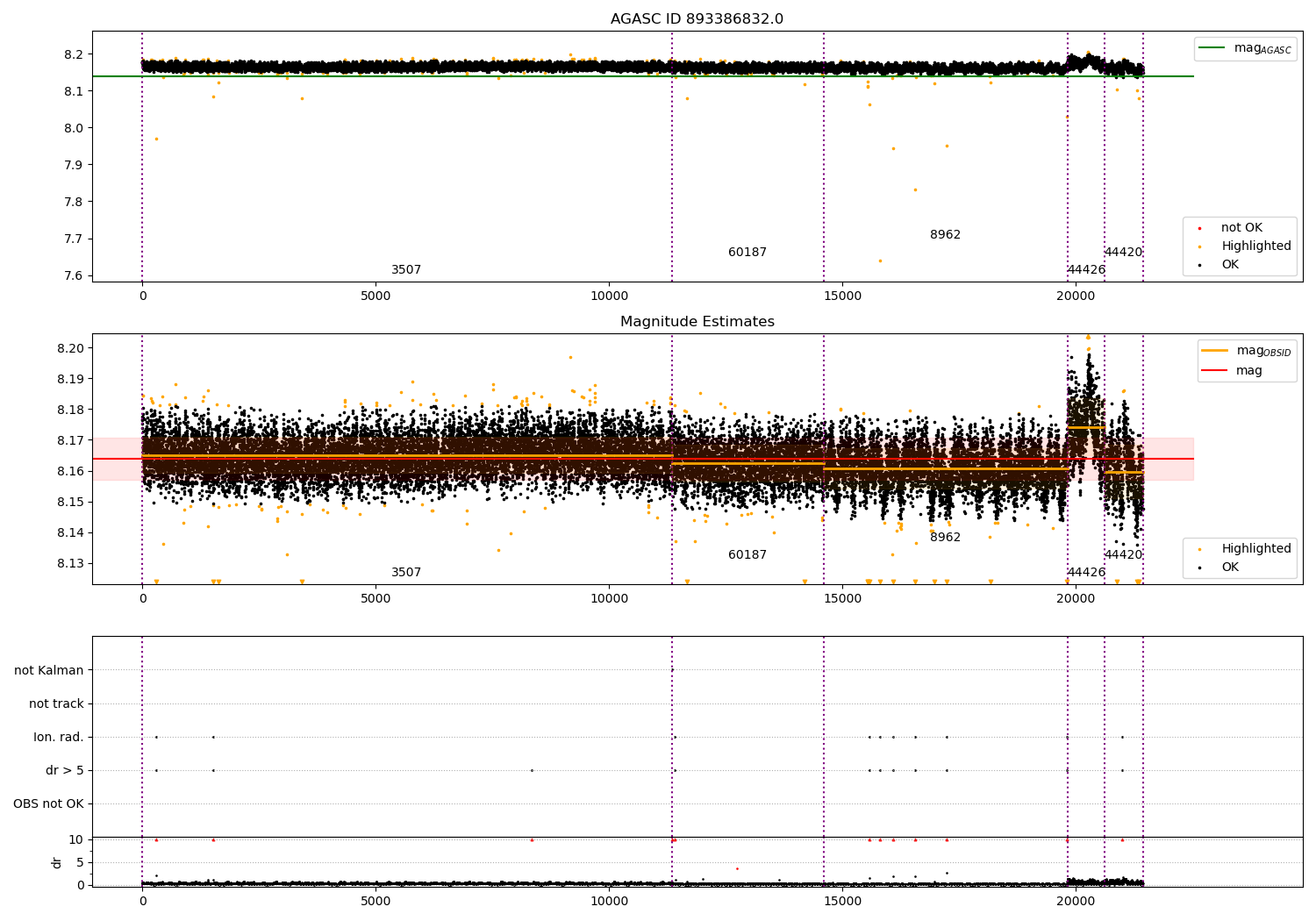
Task: Click the '7.8' y-axis tick label
Action: click(74, 202)
